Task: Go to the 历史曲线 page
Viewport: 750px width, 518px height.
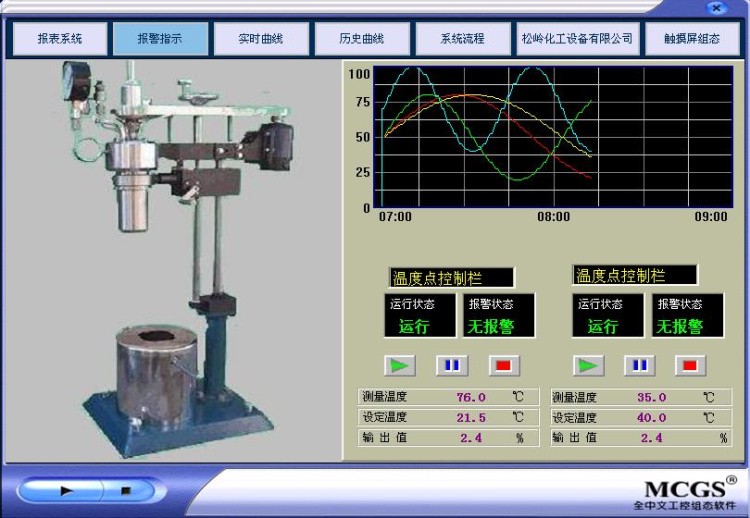Action: (x=362, y=39)
